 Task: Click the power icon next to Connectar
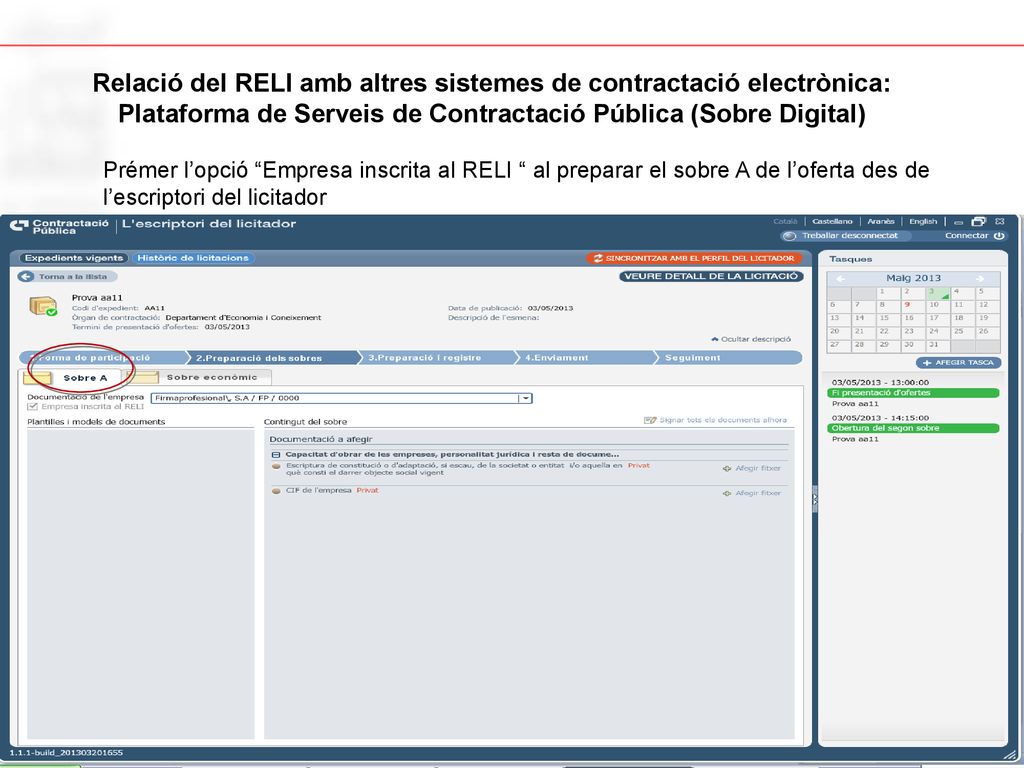[x=999, y=236]
